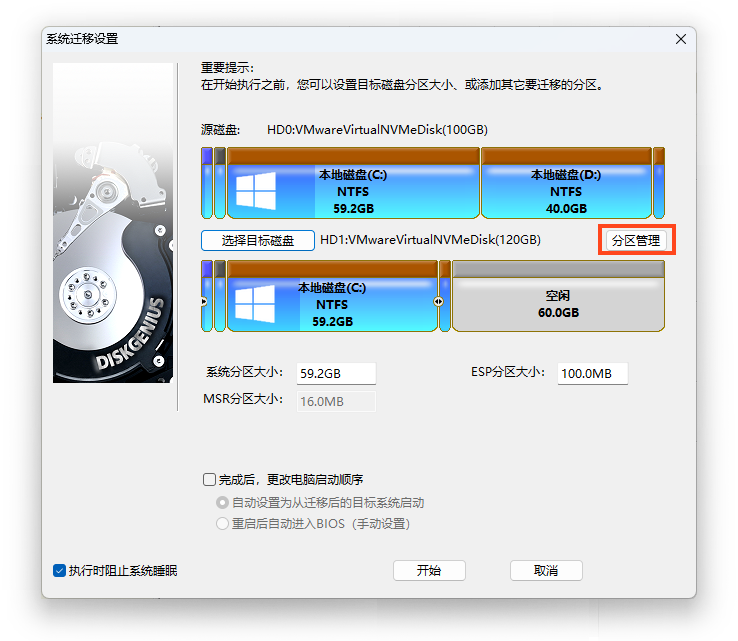Click Windows logo icon in target C: partition
The width and height of the screenshot is (738, 641).
click(x=255, y=304)
